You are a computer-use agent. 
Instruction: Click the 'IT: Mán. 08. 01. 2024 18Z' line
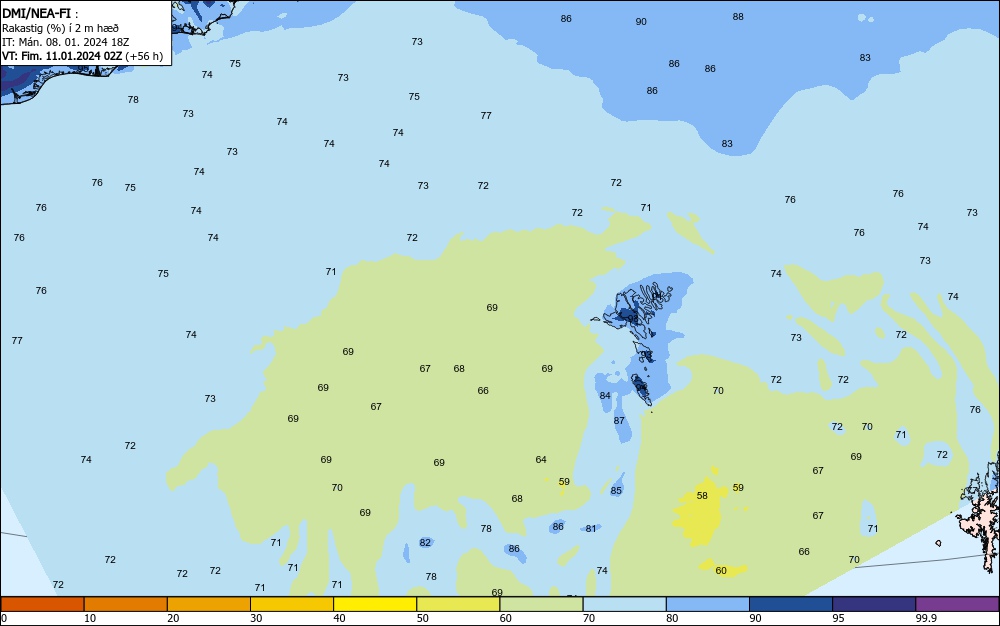coord(66,42)
